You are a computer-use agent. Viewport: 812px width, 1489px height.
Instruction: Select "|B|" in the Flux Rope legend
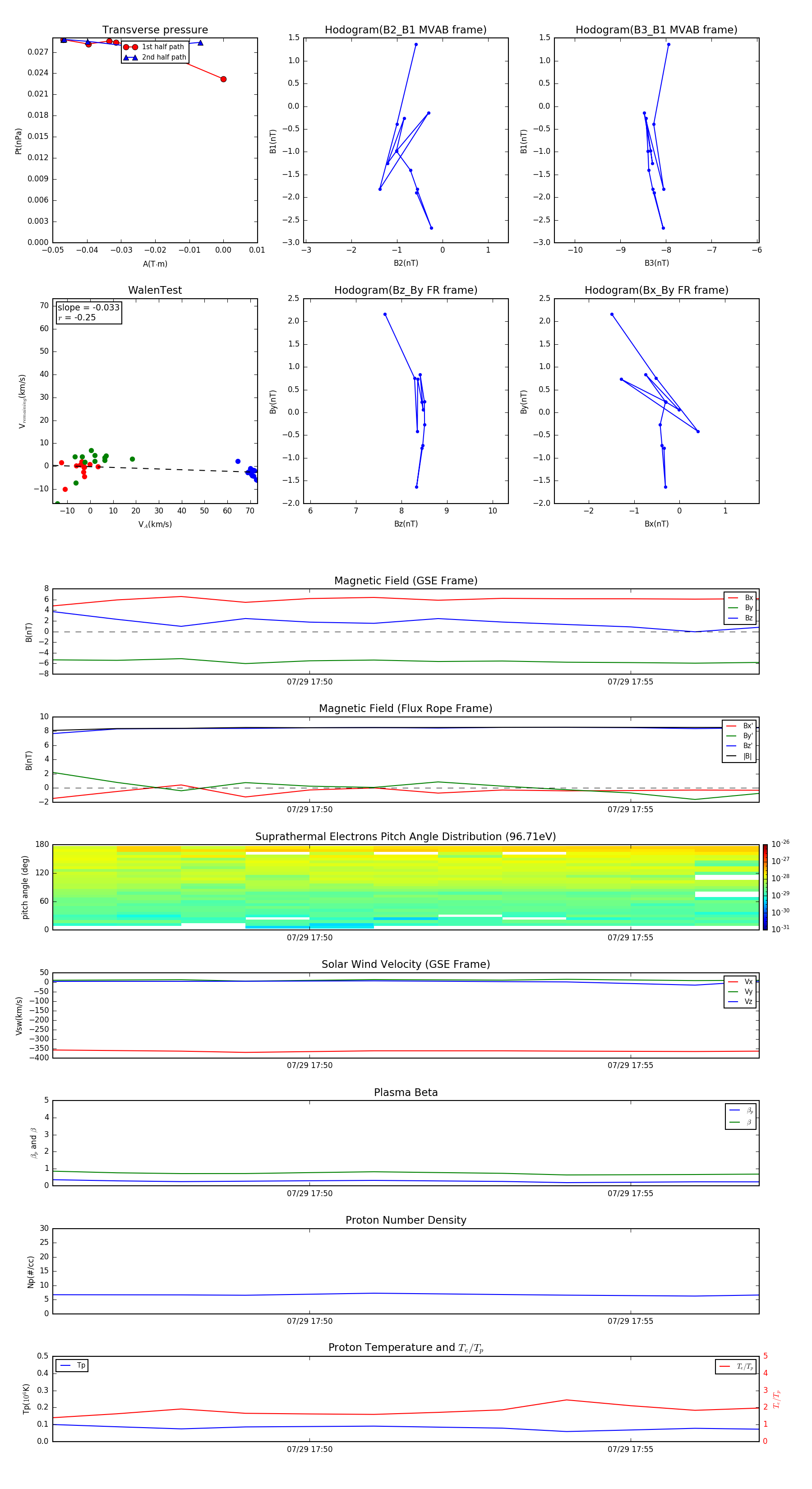click(x=739, y=756)
